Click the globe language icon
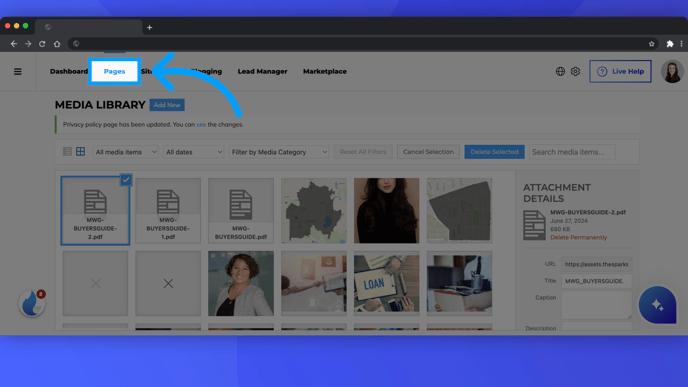The height and width of the screenshot is (387, 688). pos(560,71)
